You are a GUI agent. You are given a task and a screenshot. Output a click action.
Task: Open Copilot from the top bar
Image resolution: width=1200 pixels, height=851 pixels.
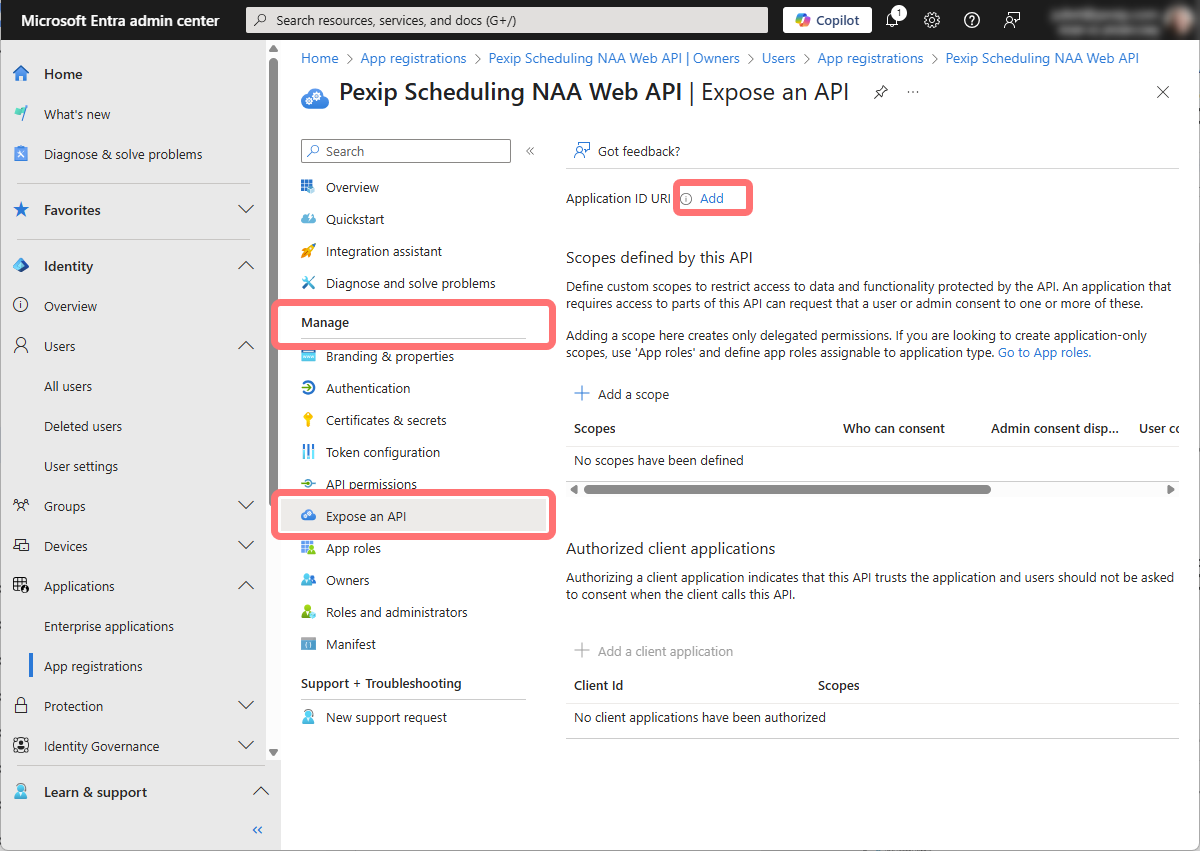(827, 20)
